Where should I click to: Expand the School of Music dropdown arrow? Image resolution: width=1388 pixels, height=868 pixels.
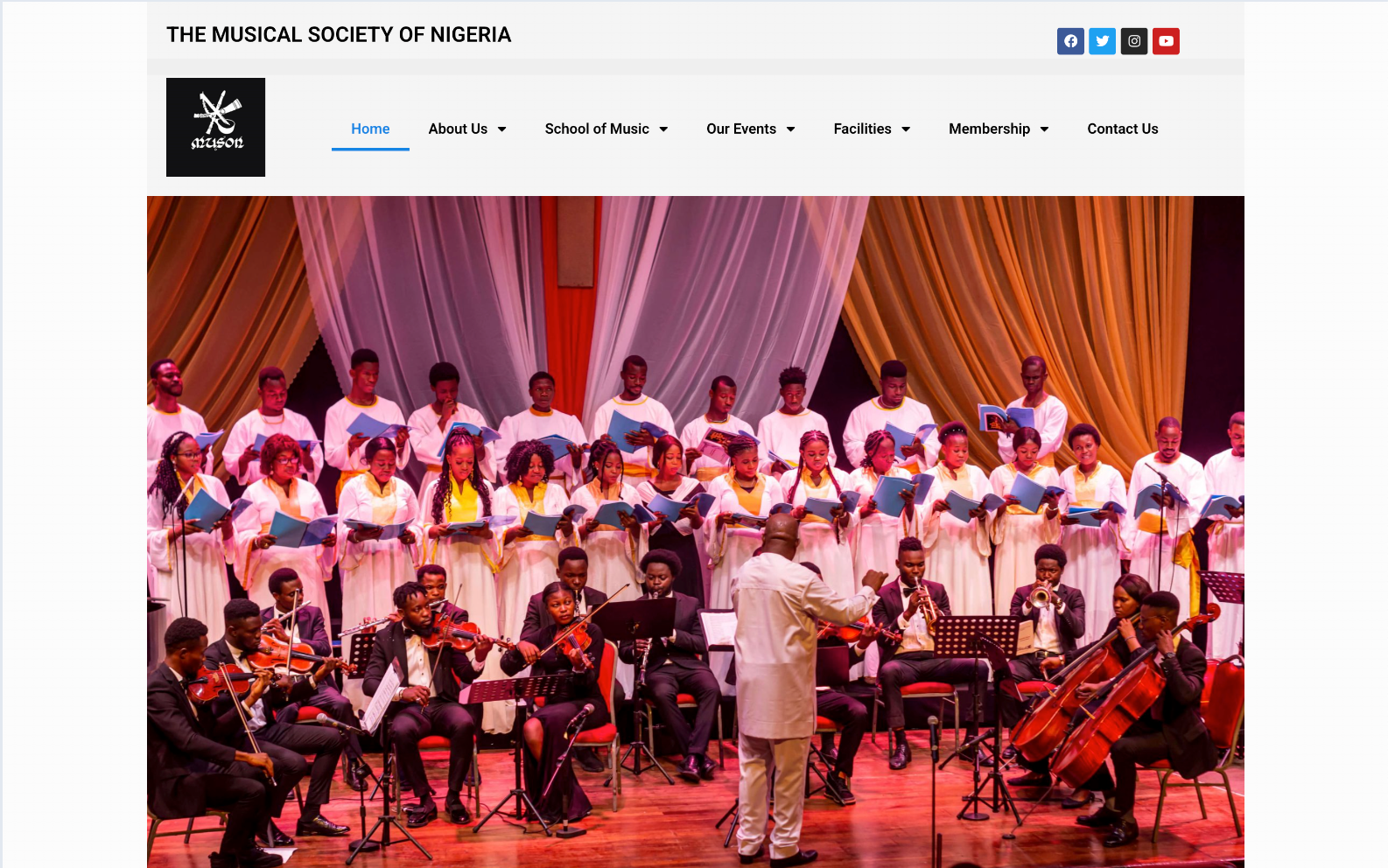pos(663,129)
